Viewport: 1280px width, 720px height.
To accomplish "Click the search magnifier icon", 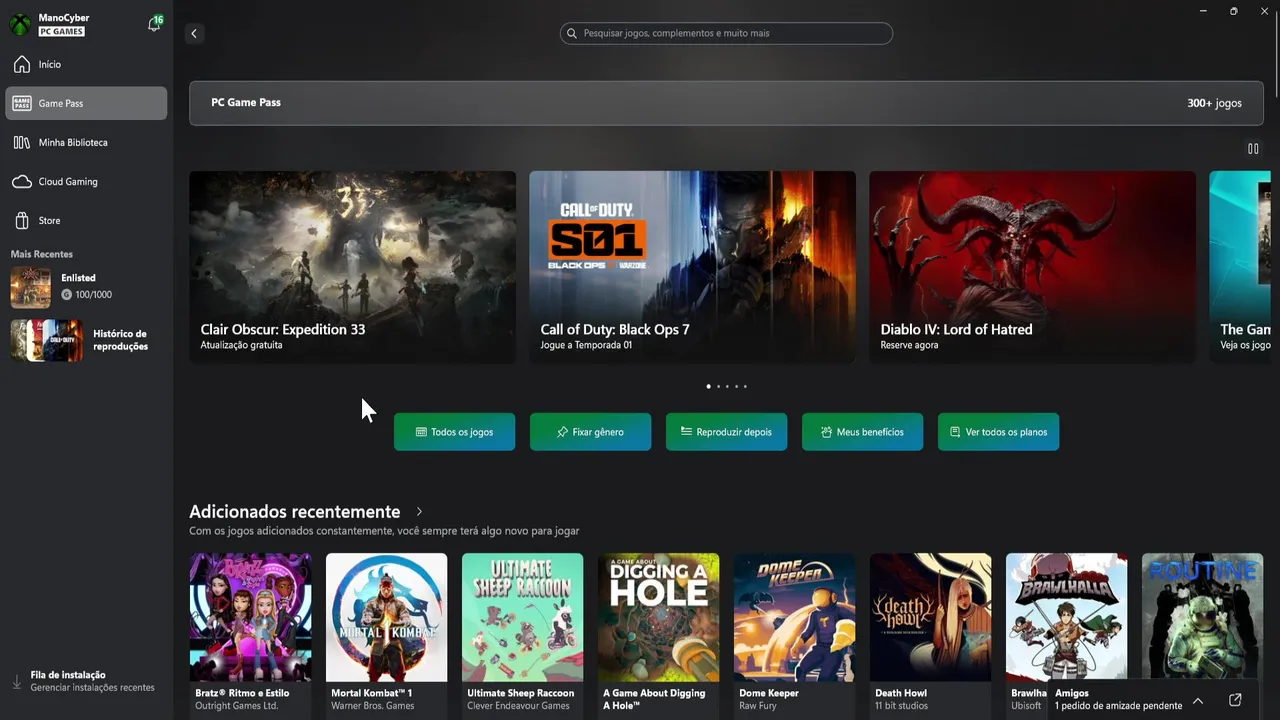I will (572, 33).
